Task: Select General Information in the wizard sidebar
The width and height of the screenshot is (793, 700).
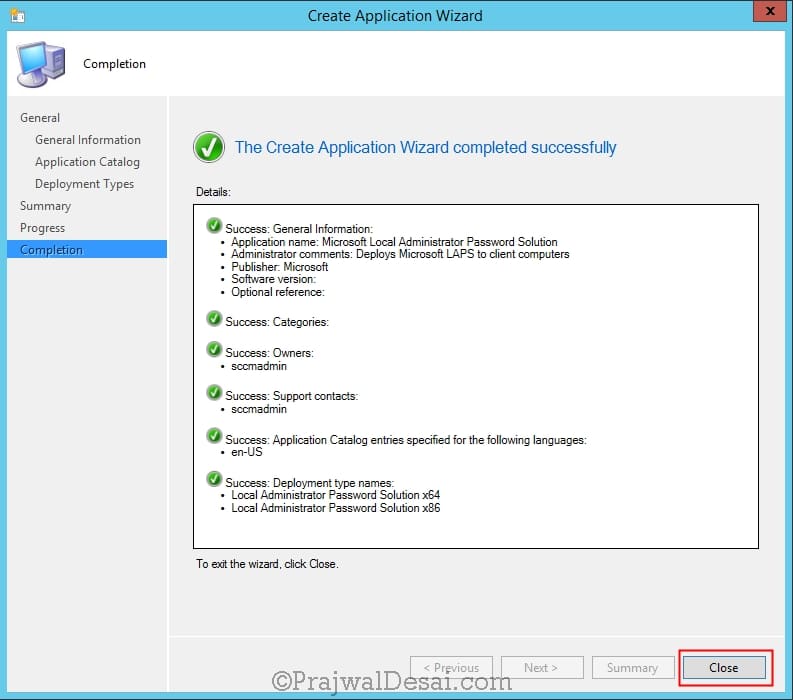Action: [x=88, y=140]
